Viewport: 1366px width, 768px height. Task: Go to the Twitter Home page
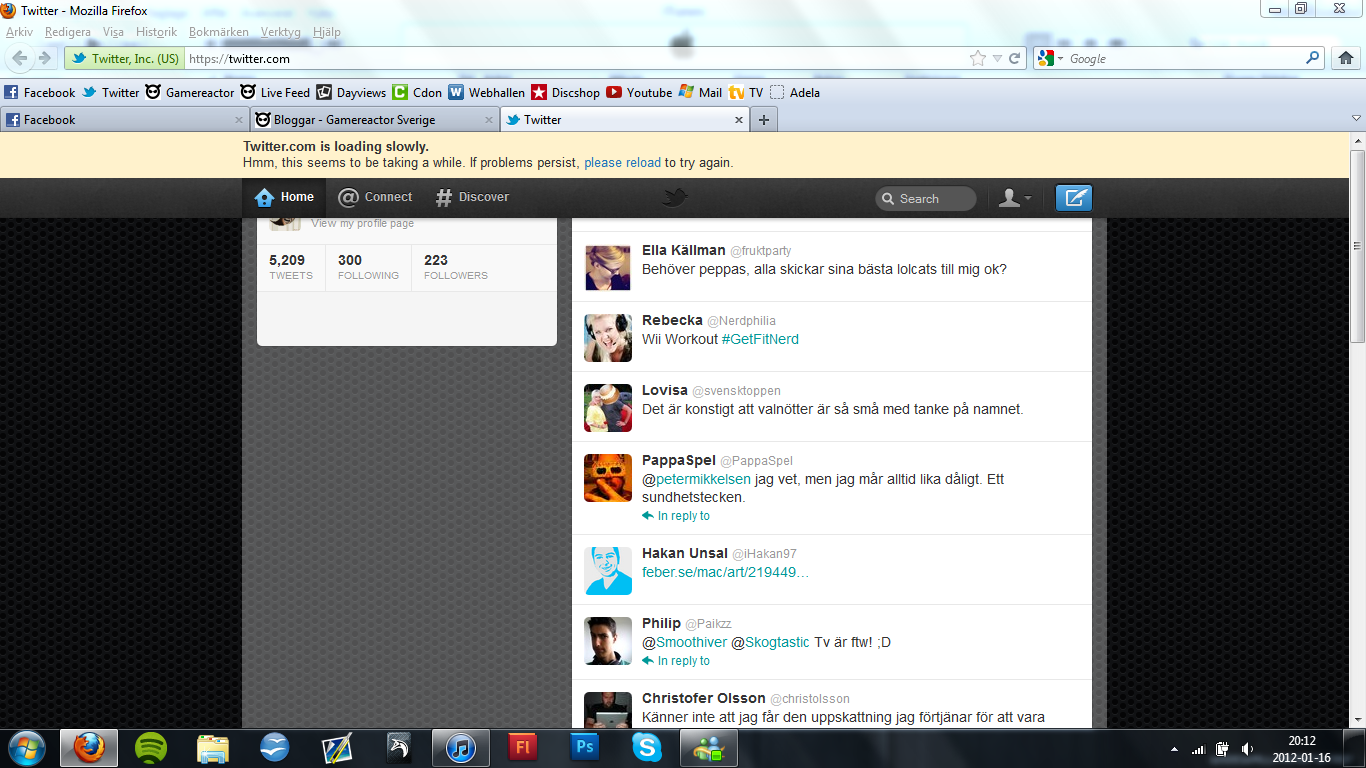pyautogui.click(x=285, y=197)
